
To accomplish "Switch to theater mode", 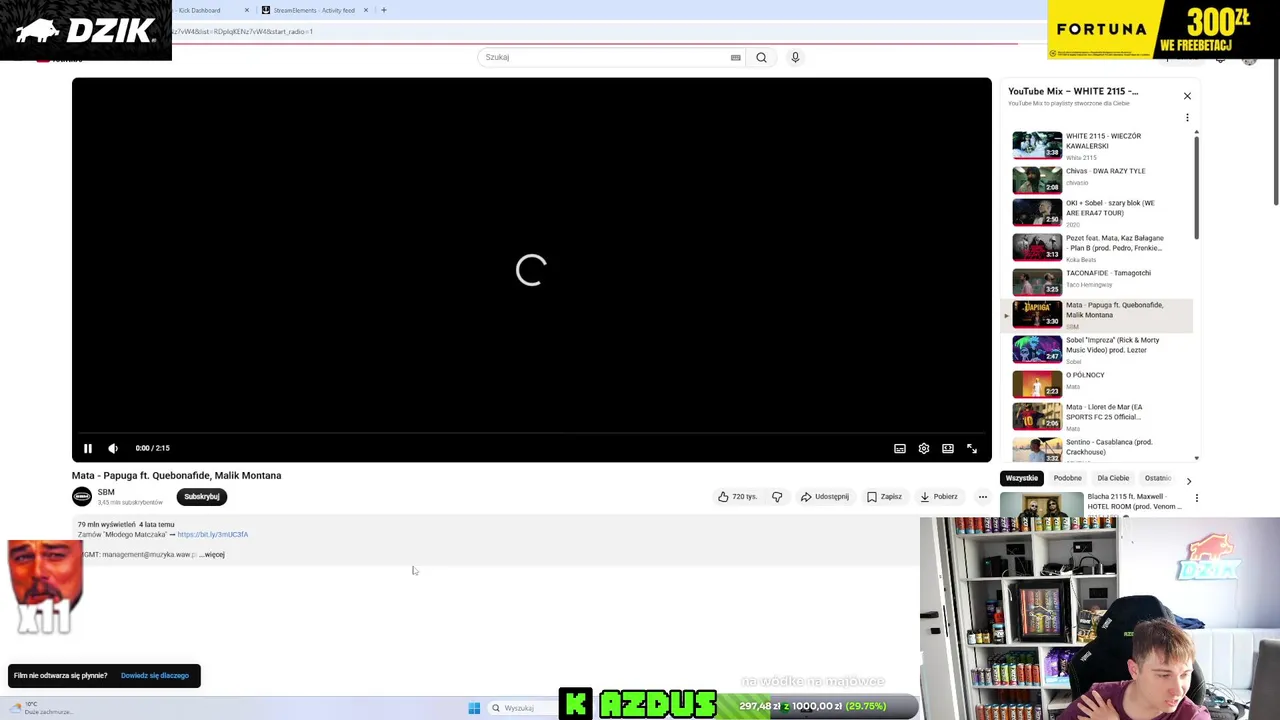I will [948, 449].
